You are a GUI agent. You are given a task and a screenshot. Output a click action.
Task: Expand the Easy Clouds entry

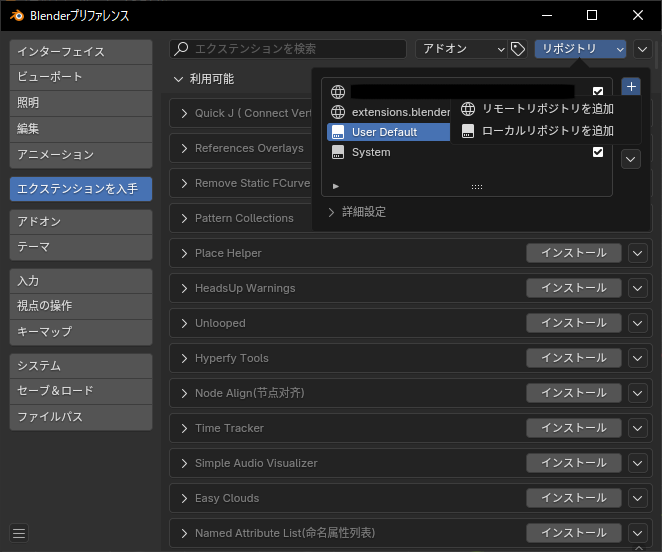click(184, 498)
